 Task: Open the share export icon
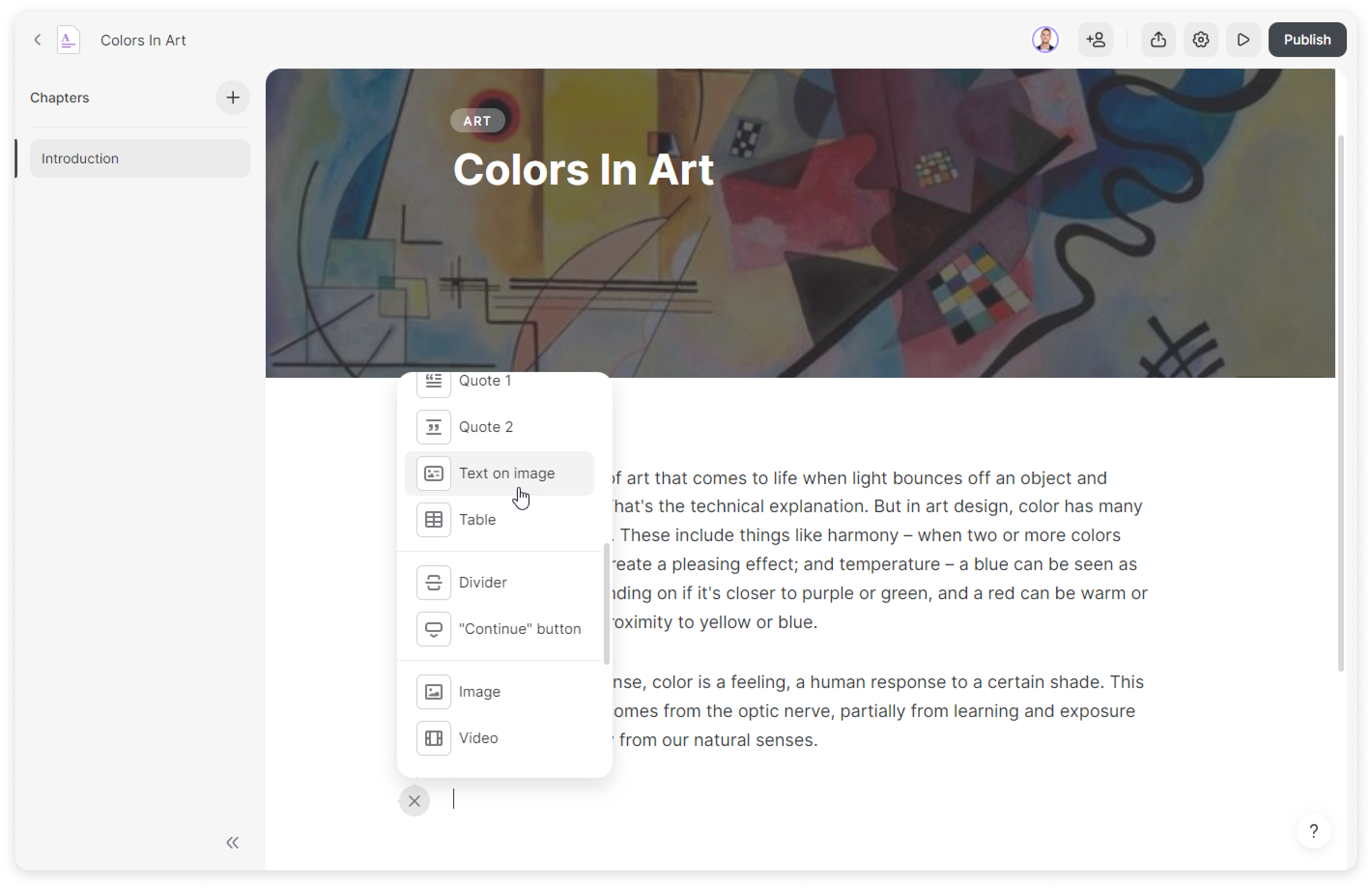pyautogui.click(x=1158, y=40)
